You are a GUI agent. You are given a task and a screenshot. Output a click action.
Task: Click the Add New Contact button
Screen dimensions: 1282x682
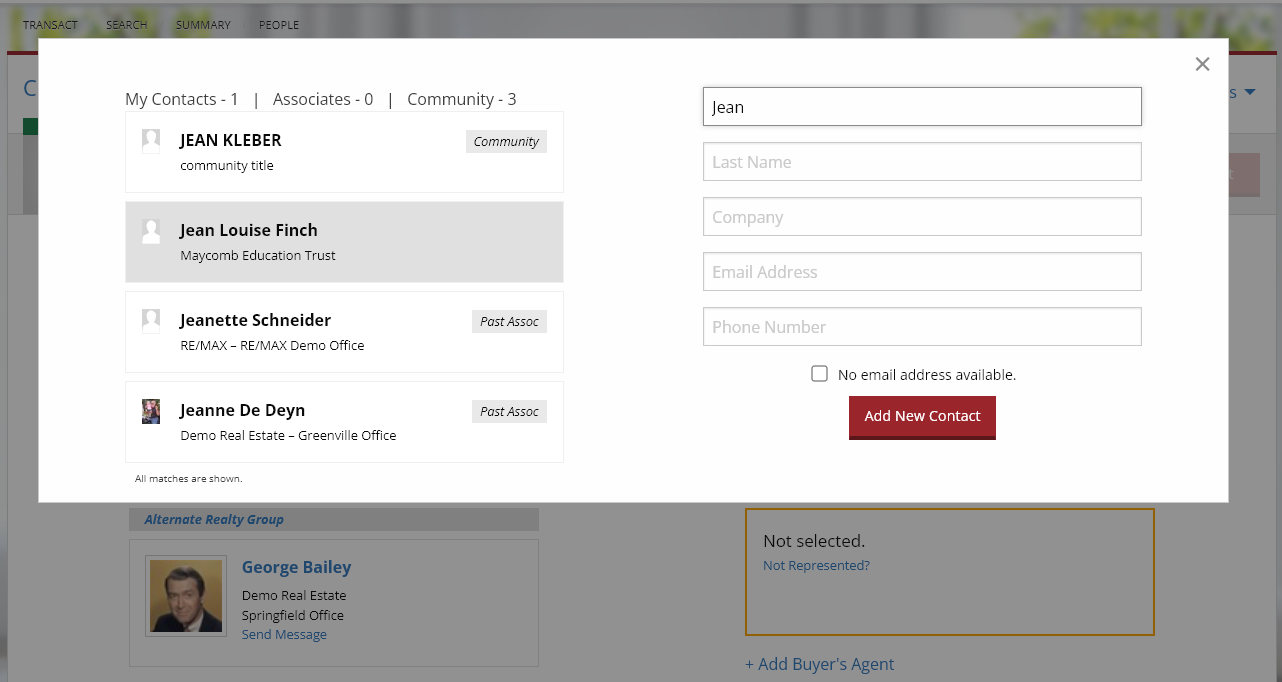pos(922,417)
